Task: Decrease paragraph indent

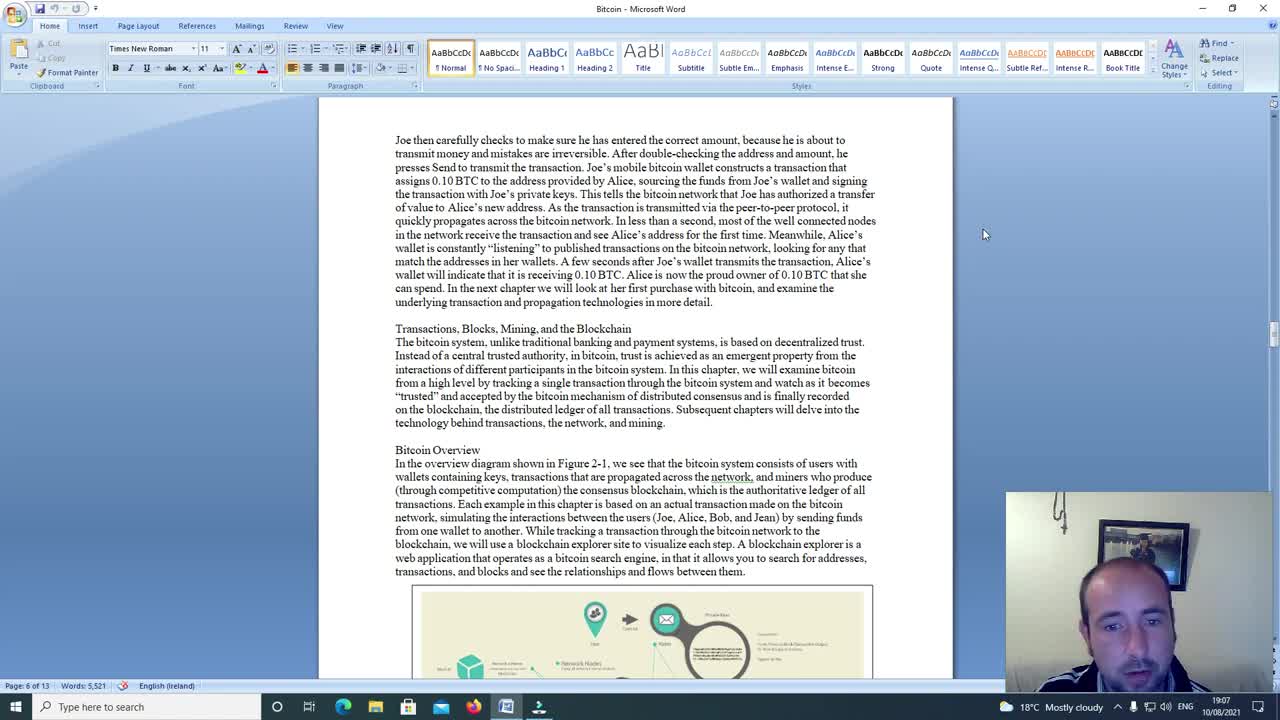Action: pos(361,48)
